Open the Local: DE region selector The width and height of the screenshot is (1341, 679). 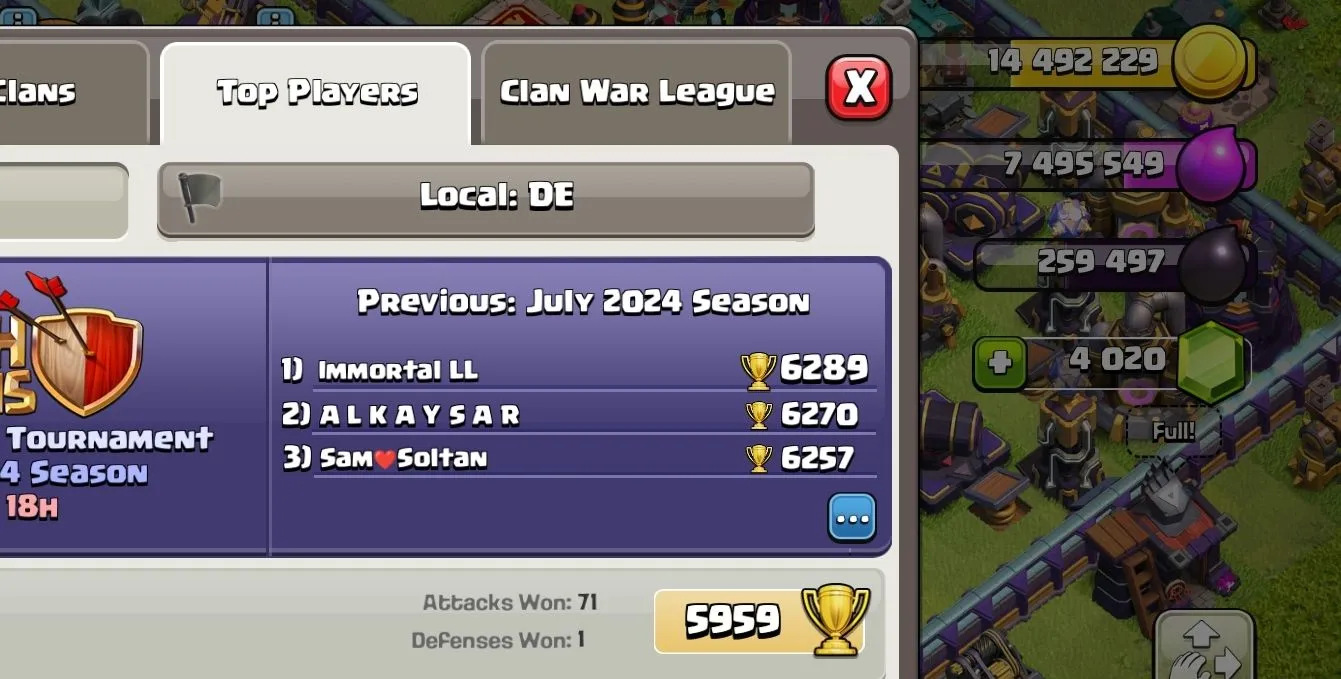486,199
